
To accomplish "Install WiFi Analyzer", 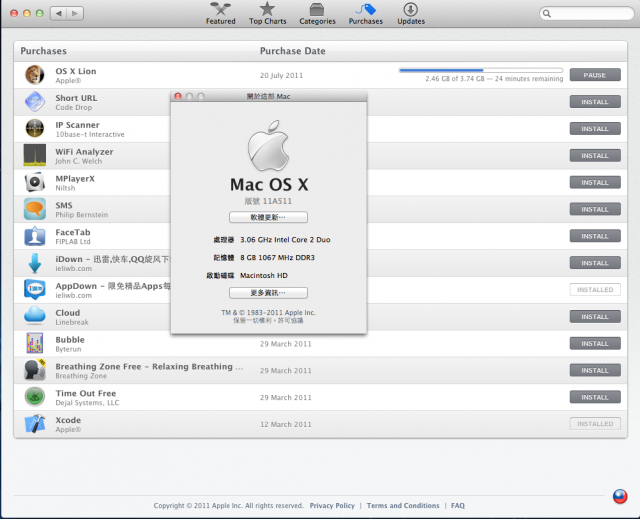I will pyautogui.click(x=595, y=156).
